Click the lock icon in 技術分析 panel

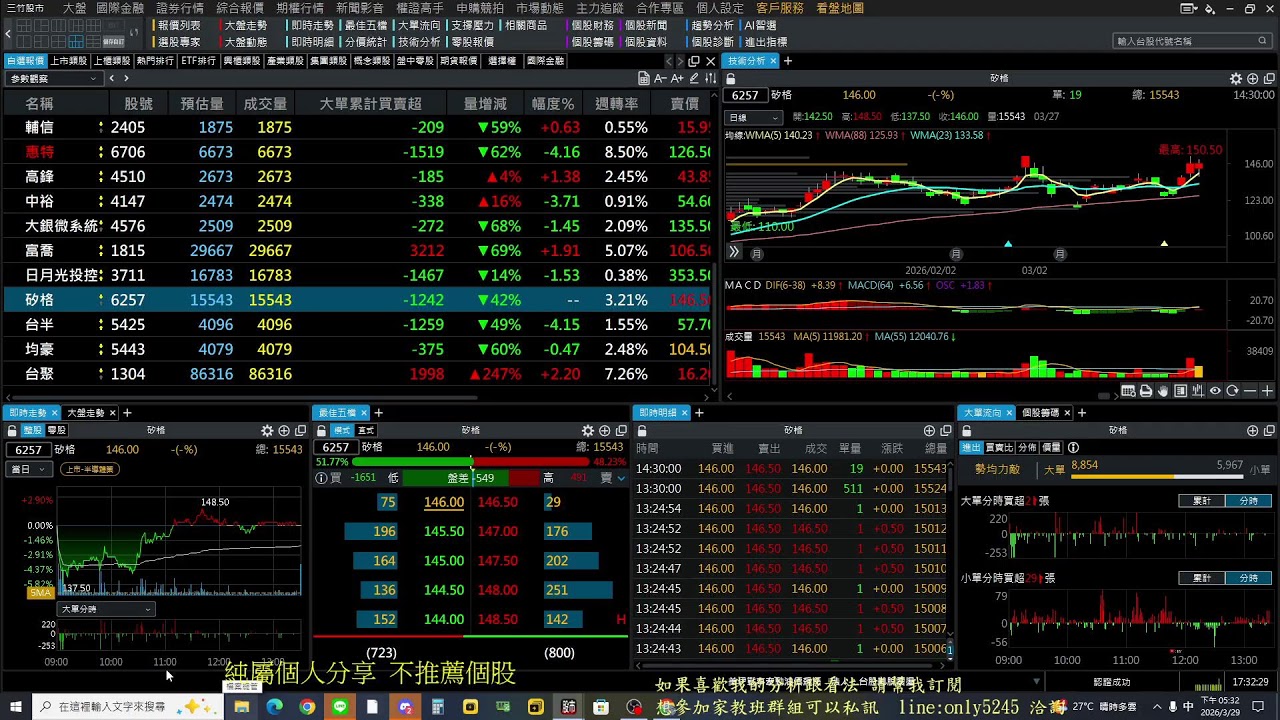click(731, 78)
